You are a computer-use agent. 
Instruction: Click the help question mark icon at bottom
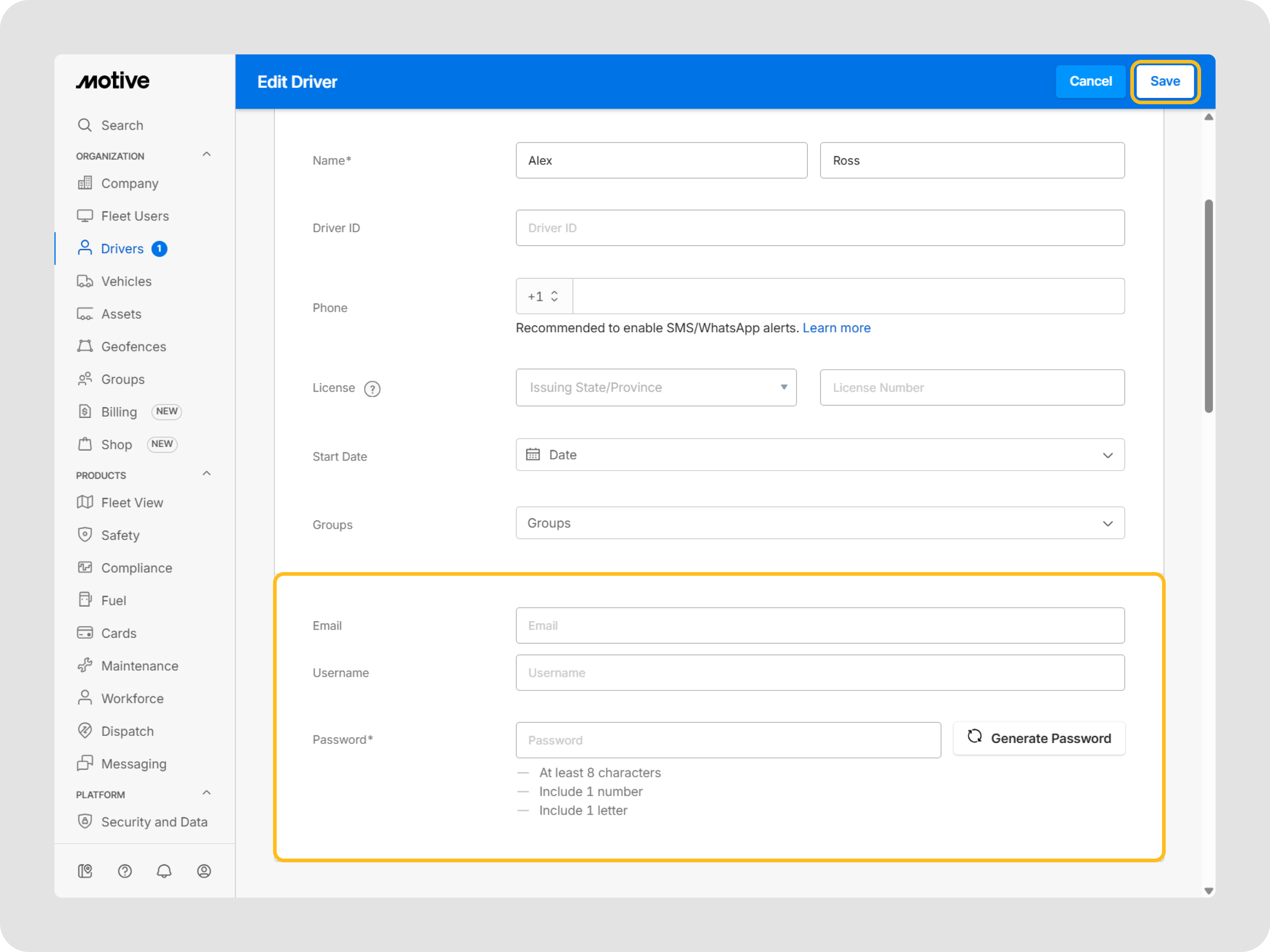[x=125, y=871]
